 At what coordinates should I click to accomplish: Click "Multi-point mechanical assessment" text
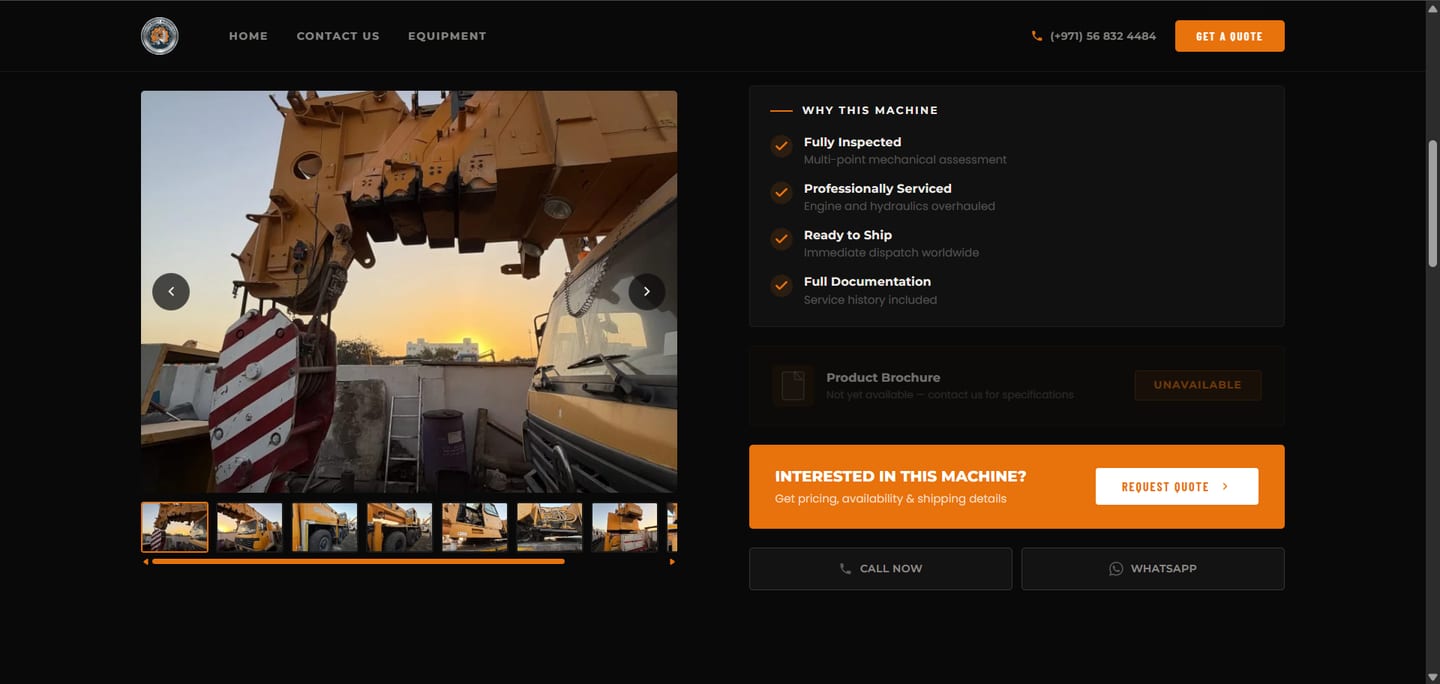point(905,160)
